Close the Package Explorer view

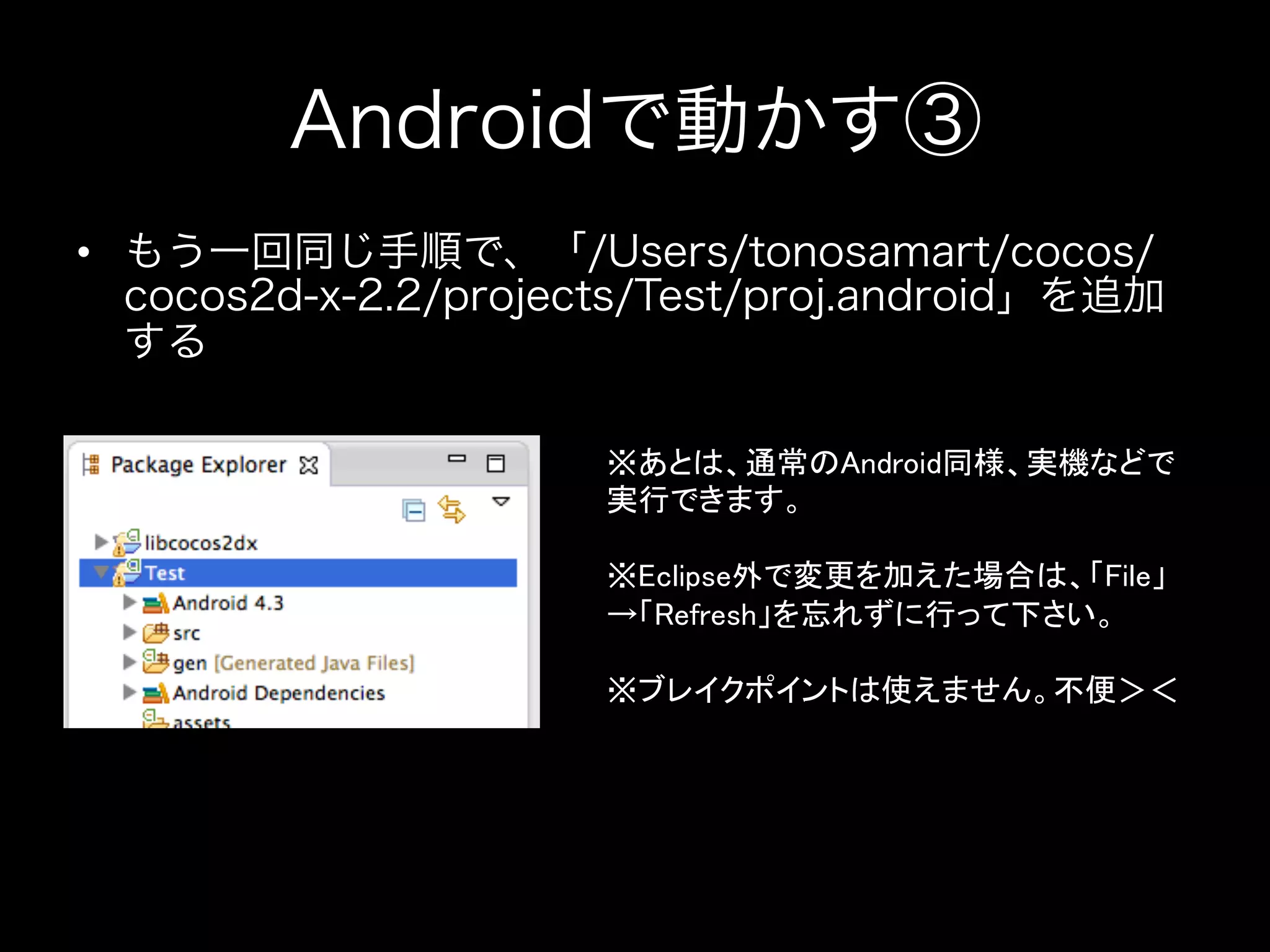pos(308,465)
